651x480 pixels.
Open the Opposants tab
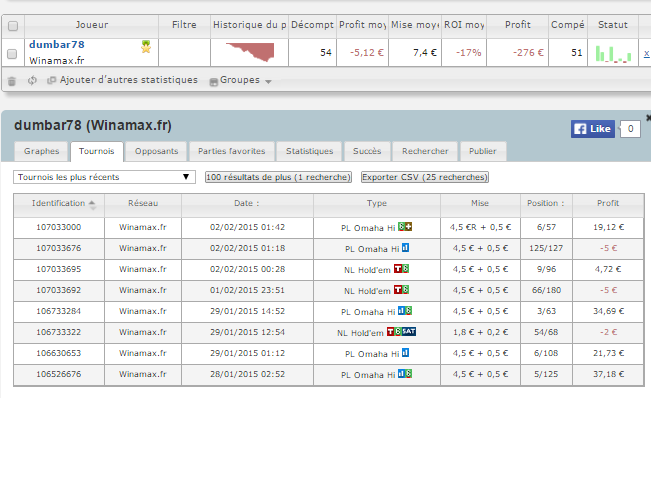[x=157, y=151]
